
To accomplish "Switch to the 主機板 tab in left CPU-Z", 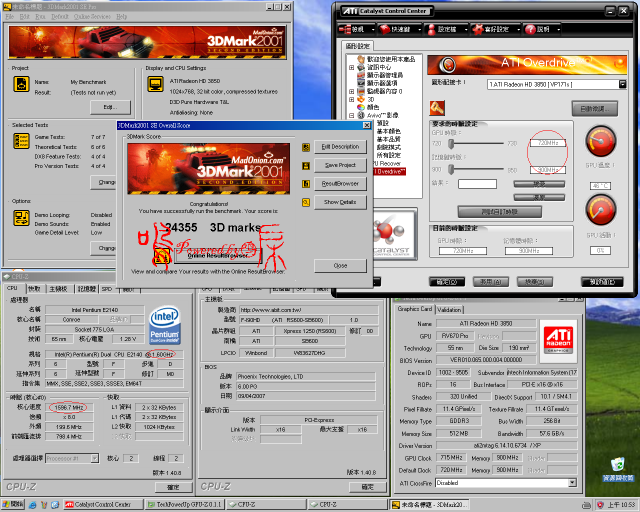I will point(58,289).
